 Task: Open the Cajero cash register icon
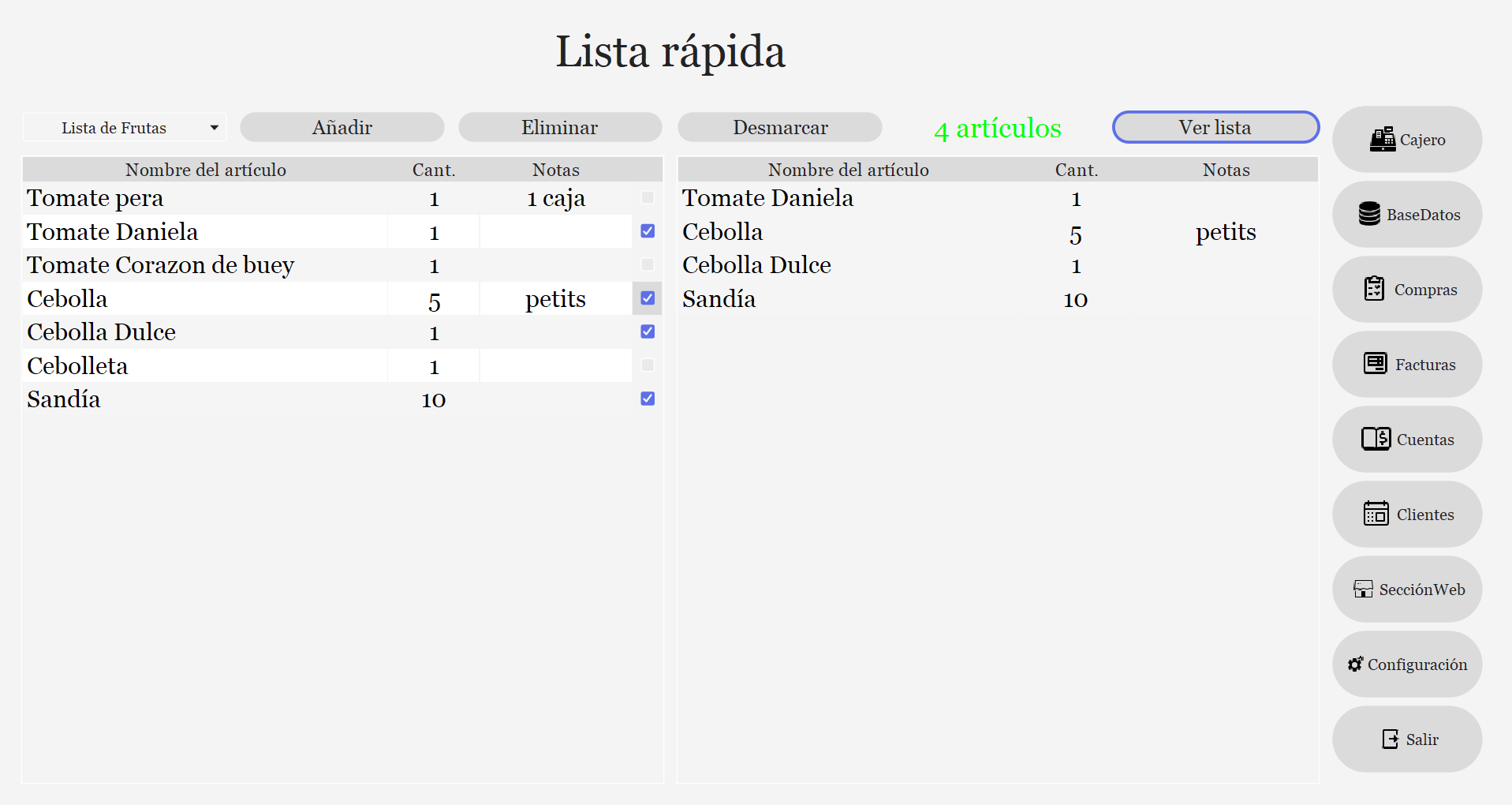click(1382, 140)
